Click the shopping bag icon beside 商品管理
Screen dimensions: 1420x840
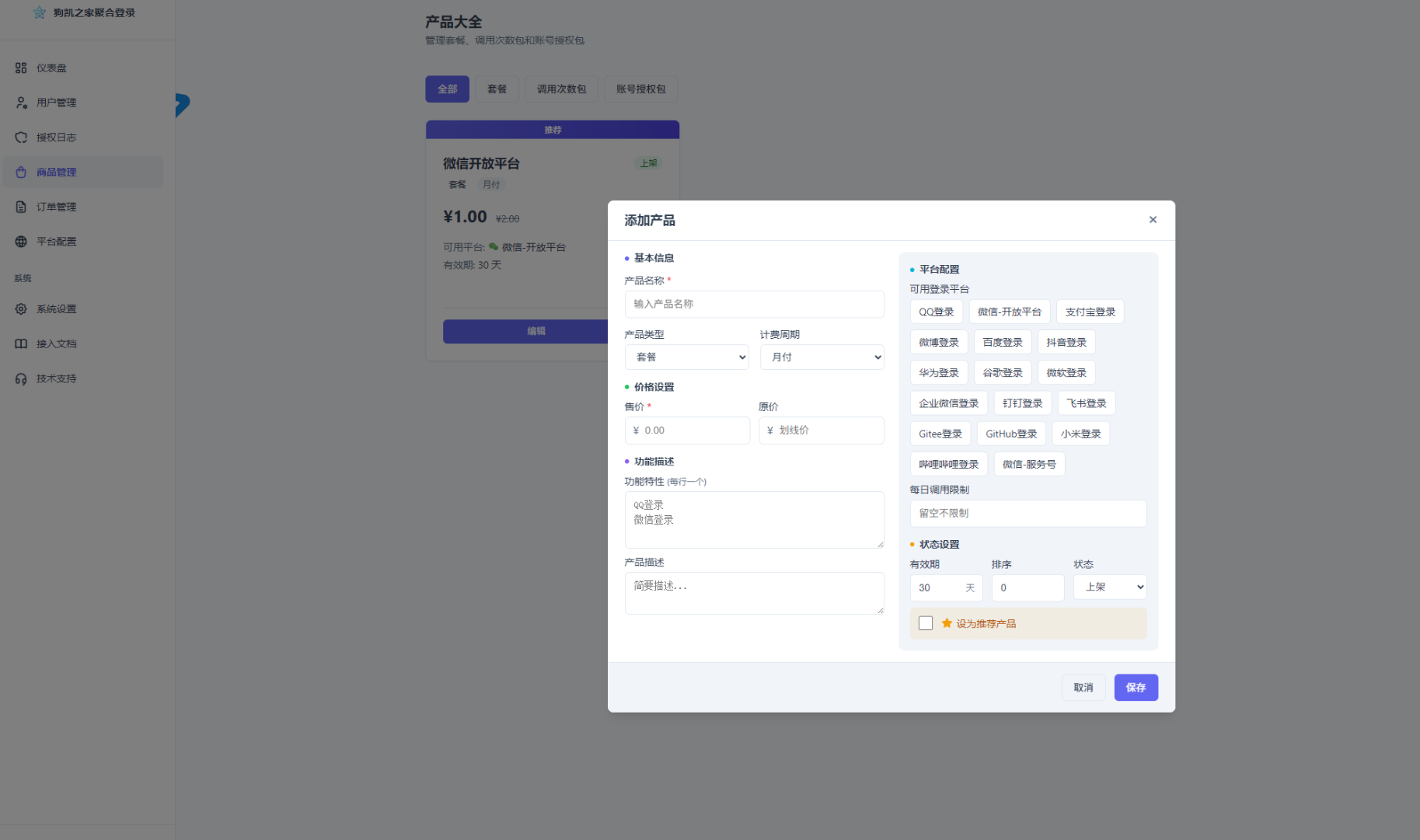click(21, 173)
